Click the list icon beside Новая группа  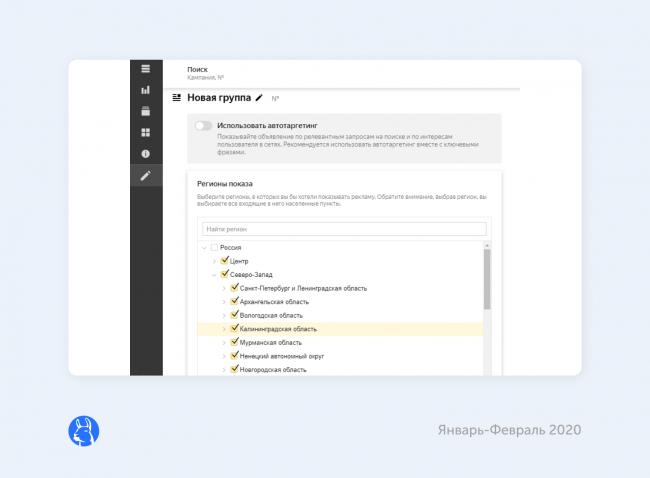click(x=178, y=98)
